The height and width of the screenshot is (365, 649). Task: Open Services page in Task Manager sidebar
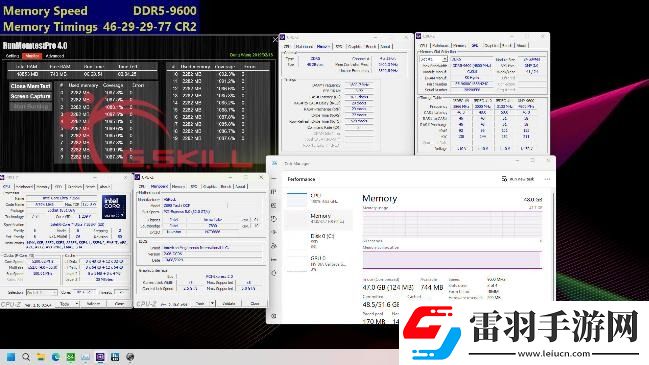click(x=274, y=273)
